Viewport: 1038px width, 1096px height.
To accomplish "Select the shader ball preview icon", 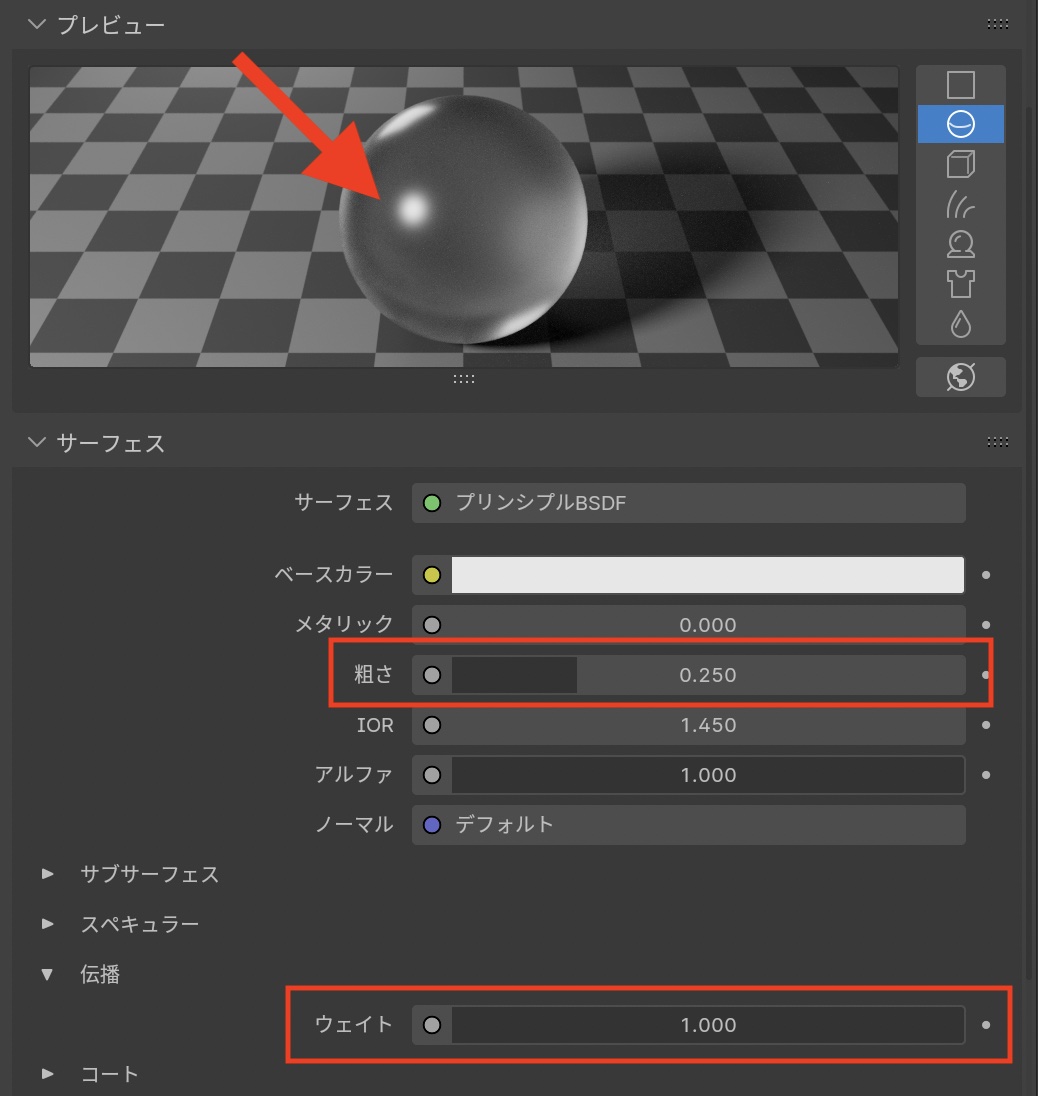I will point(960,245).
